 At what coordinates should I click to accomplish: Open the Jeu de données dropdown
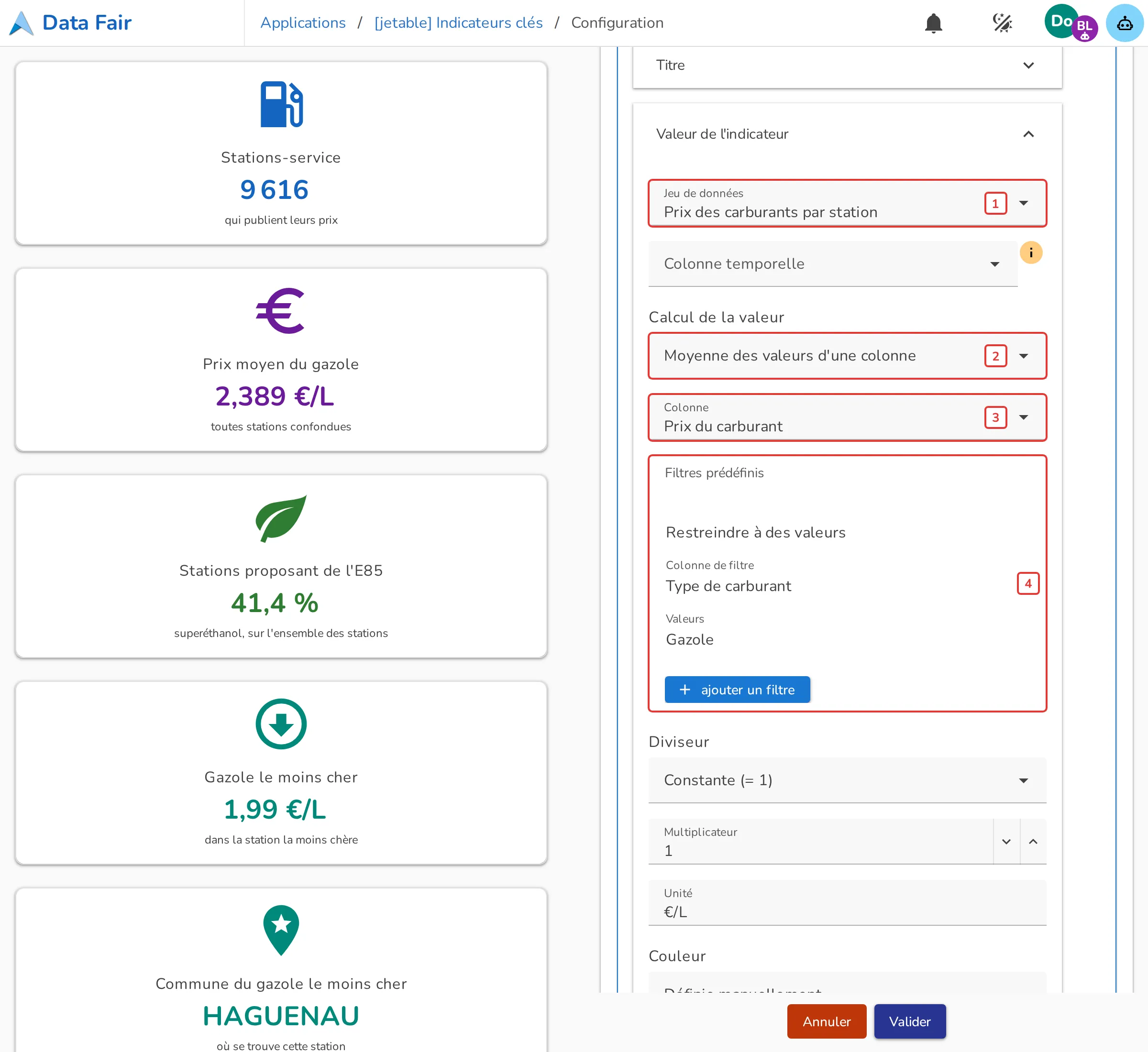(847, 203)
